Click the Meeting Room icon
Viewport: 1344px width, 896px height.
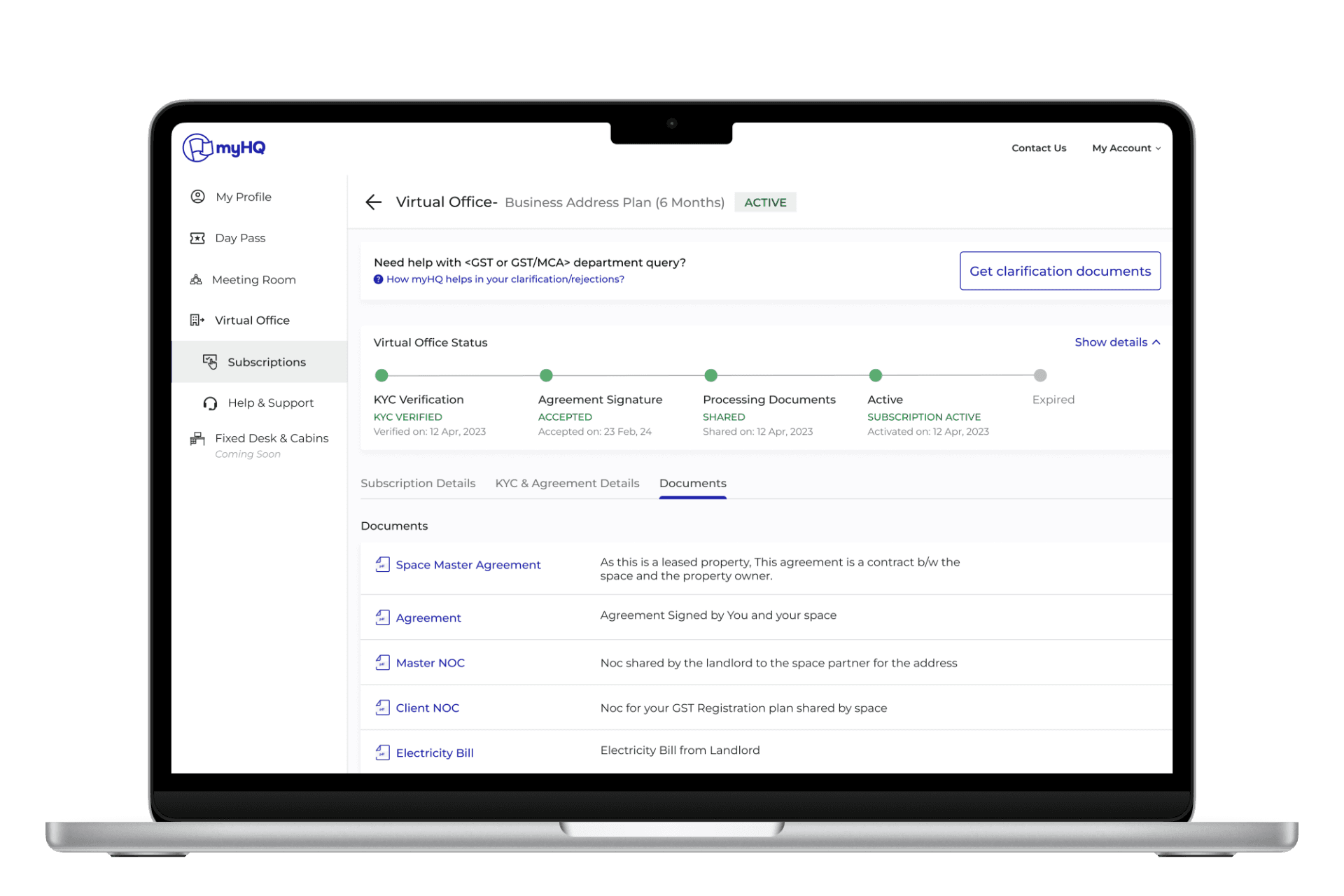(196, 279)
